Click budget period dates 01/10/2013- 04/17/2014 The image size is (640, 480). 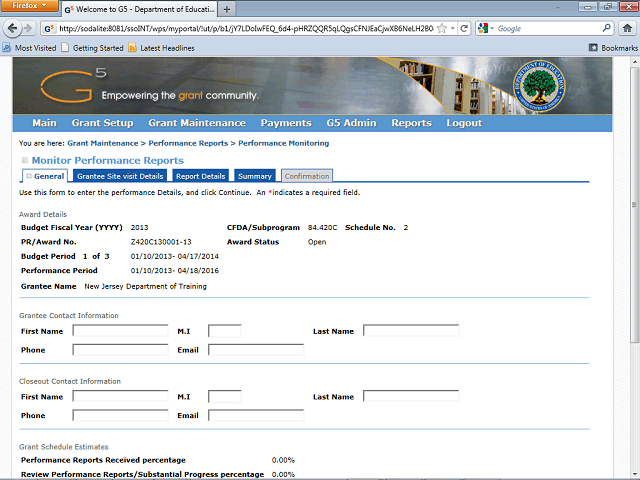pyautogui.click(x=175, y=256)
